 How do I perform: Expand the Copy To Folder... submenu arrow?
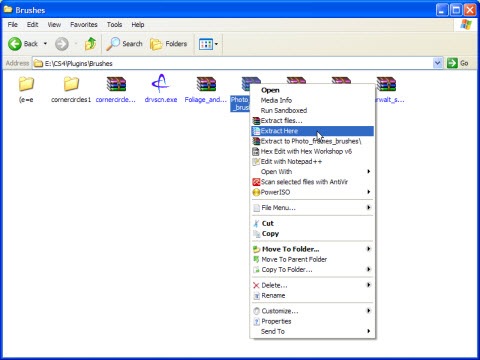pos(369,269)
